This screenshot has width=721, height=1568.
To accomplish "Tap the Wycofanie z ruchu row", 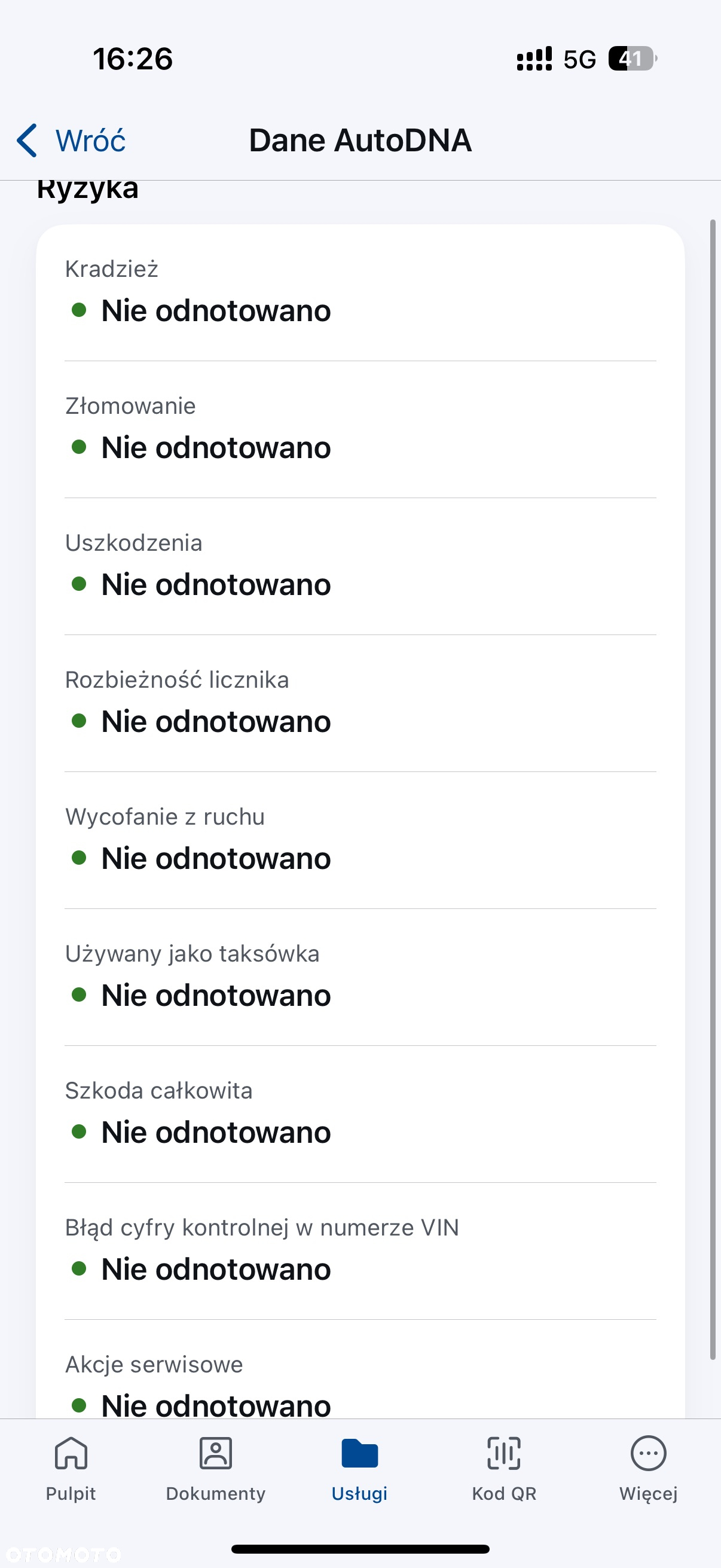I will pos(360,841).
